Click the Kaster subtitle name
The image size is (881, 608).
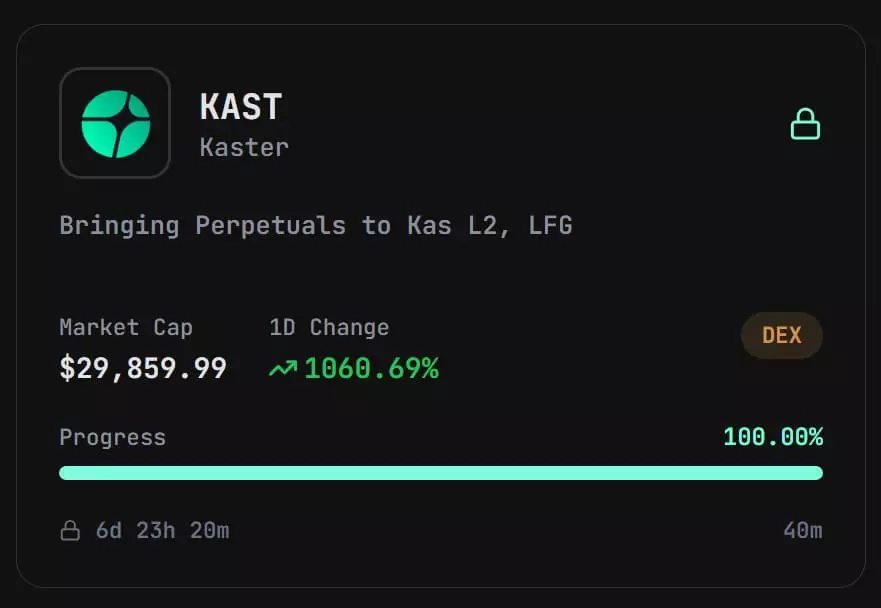click(x=244, y=148)
